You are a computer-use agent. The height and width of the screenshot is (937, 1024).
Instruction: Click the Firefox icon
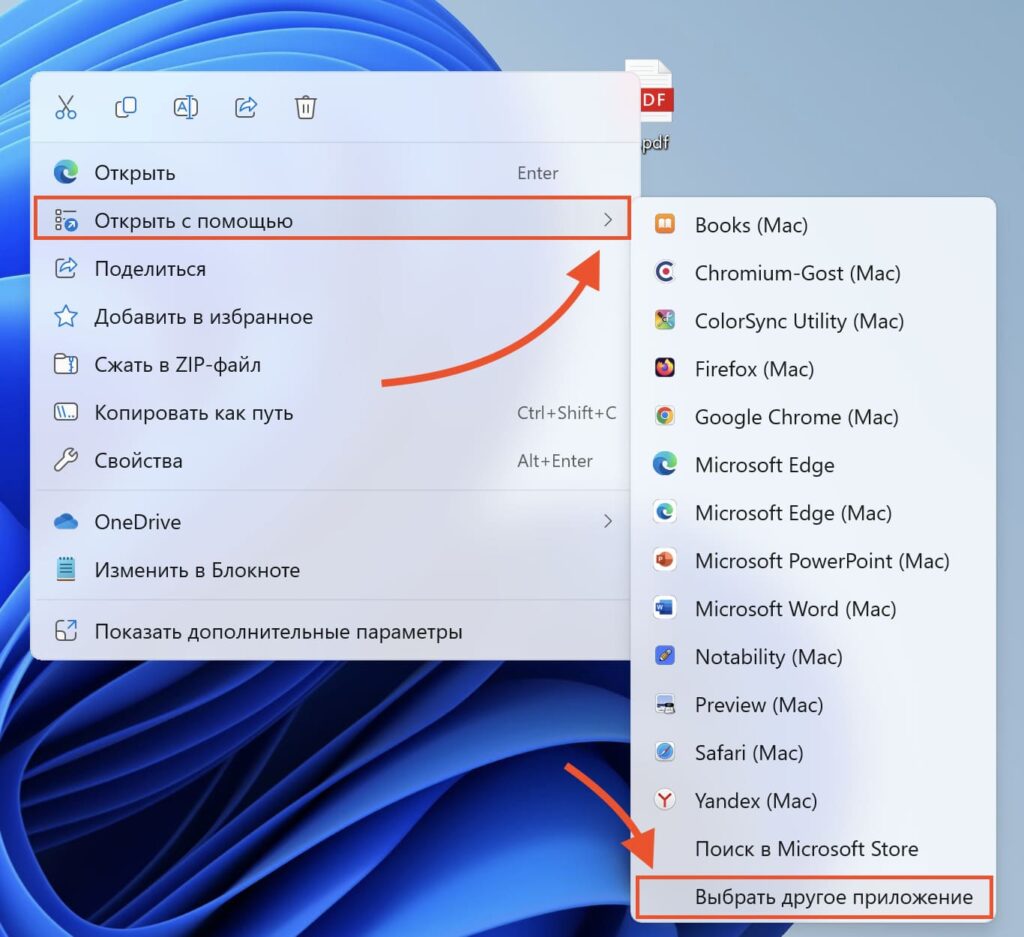point(665,368)
